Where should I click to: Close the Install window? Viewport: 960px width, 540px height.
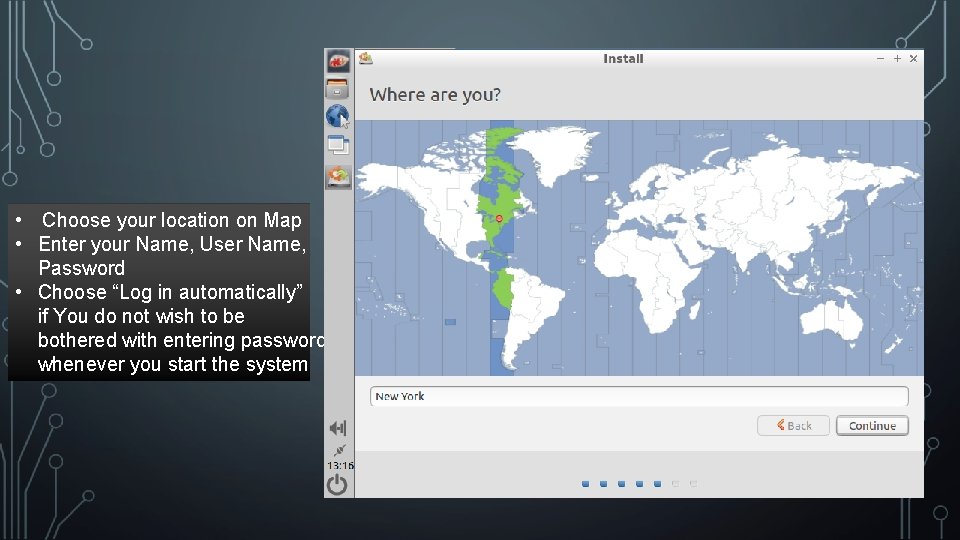tap(913, 59)
